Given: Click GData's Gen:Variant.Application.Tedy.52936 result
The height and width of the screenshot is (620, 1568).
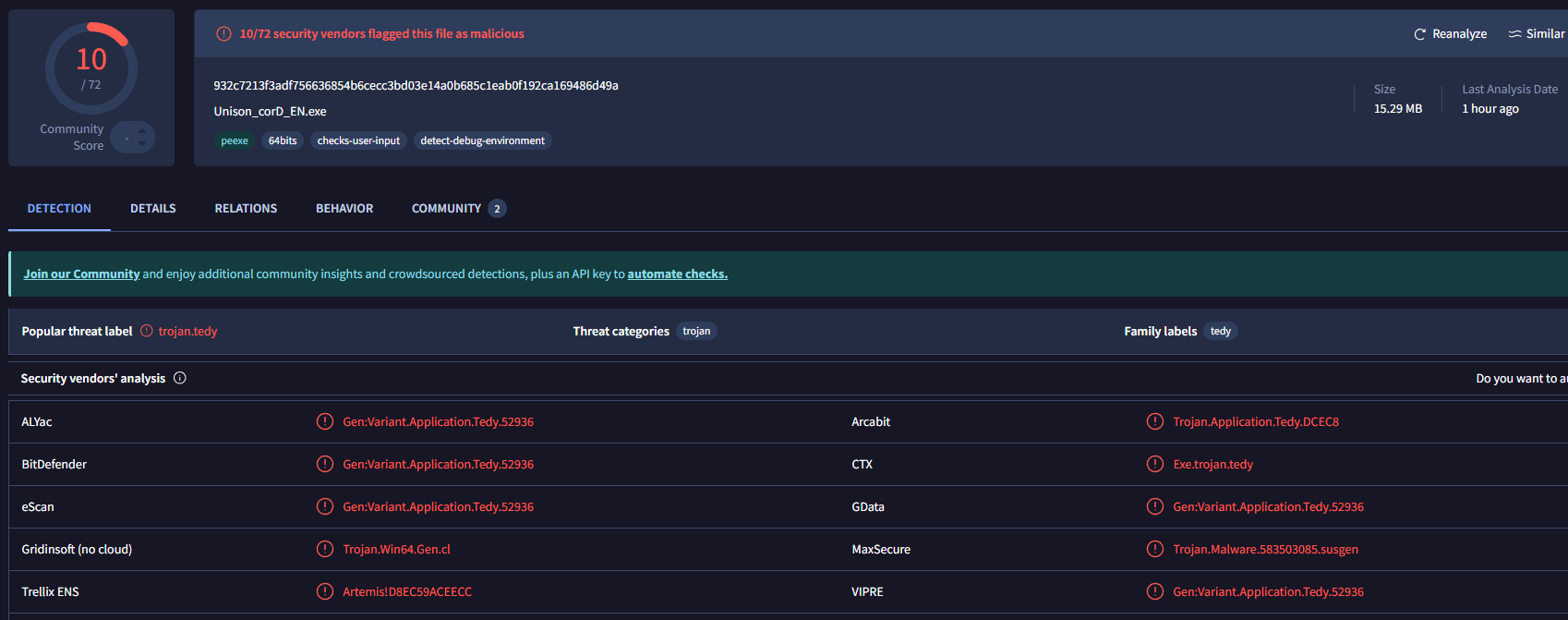Looking at the screenshot, I should tap(1269, 507).
